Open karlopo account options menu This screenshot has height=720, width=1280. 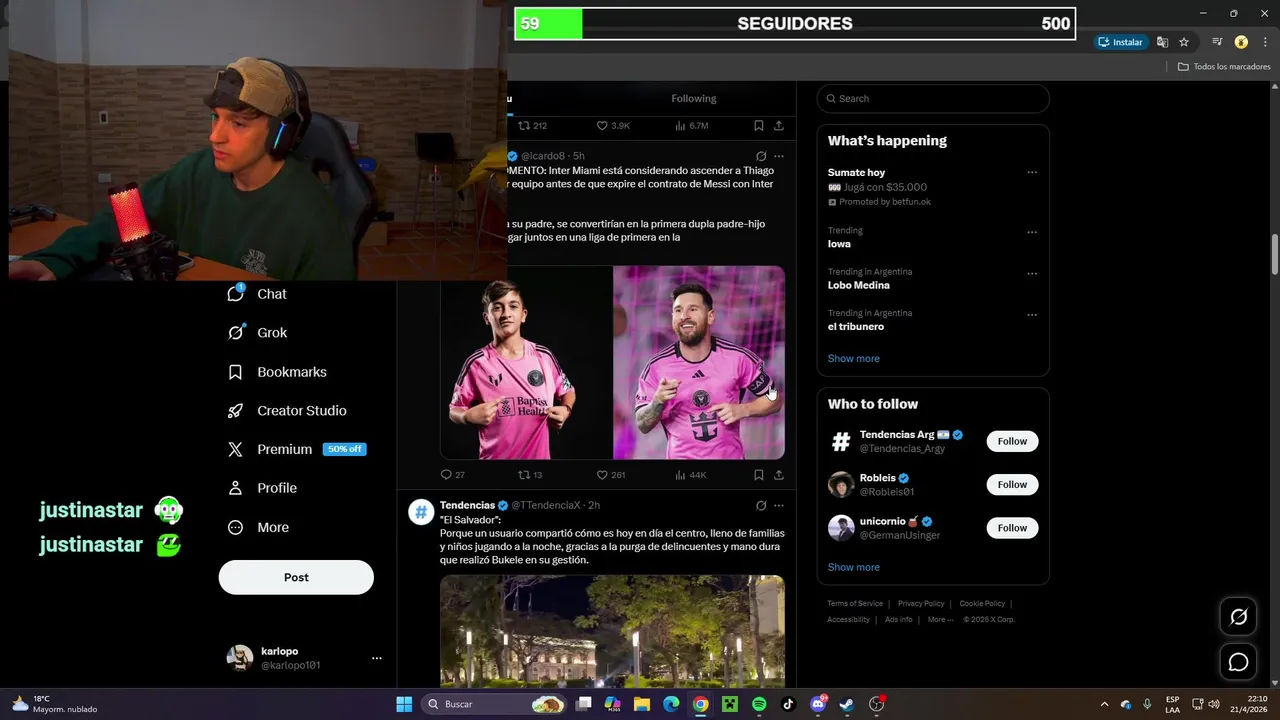coord(377,658)
